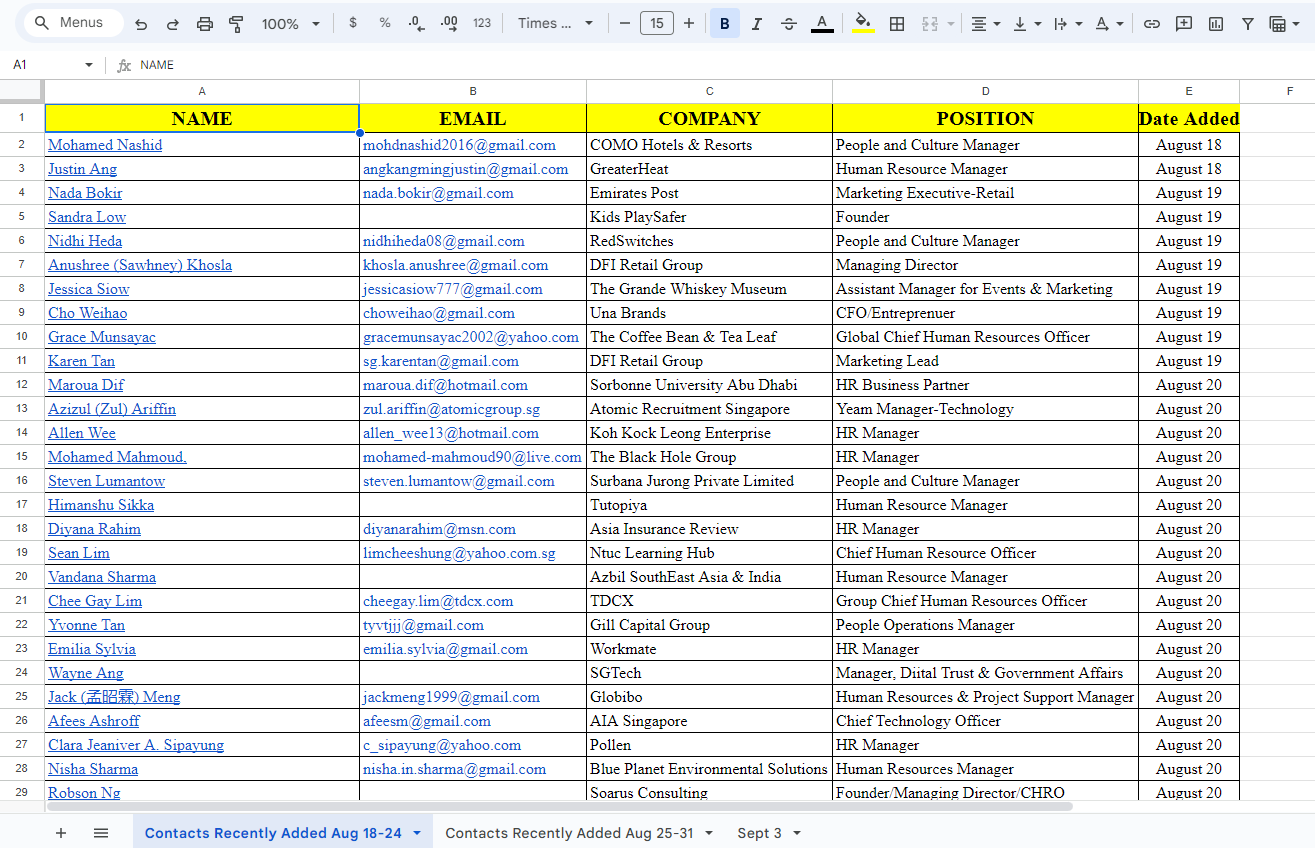Switch to Contacts Recently Added Aug 25-31 tab
The height and width of the screenshot is (848, 1315).
pos(568,833)
